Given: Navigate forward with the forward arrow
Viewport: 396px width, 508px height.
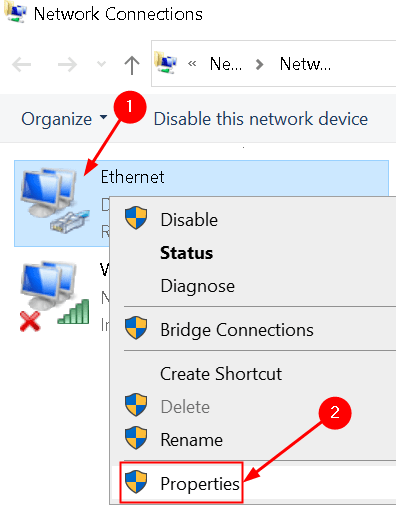Looking at the screenshot, I should (67, 64).
